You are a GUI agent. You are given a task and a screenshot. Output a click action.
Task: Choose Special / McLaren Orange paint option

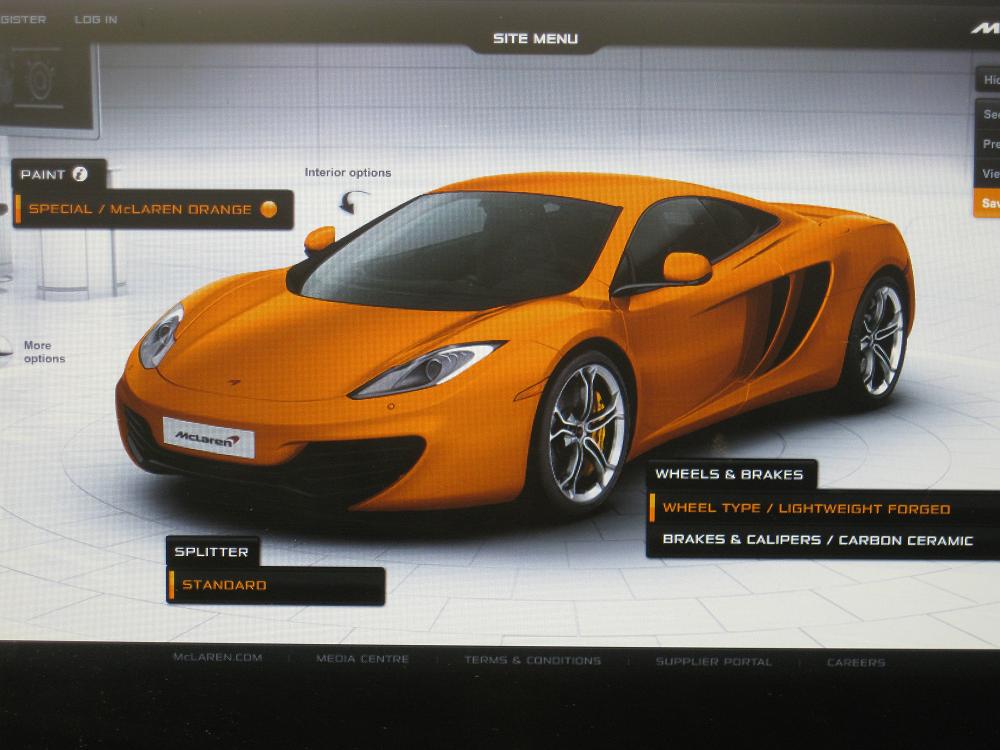click(x=153, y=209)
